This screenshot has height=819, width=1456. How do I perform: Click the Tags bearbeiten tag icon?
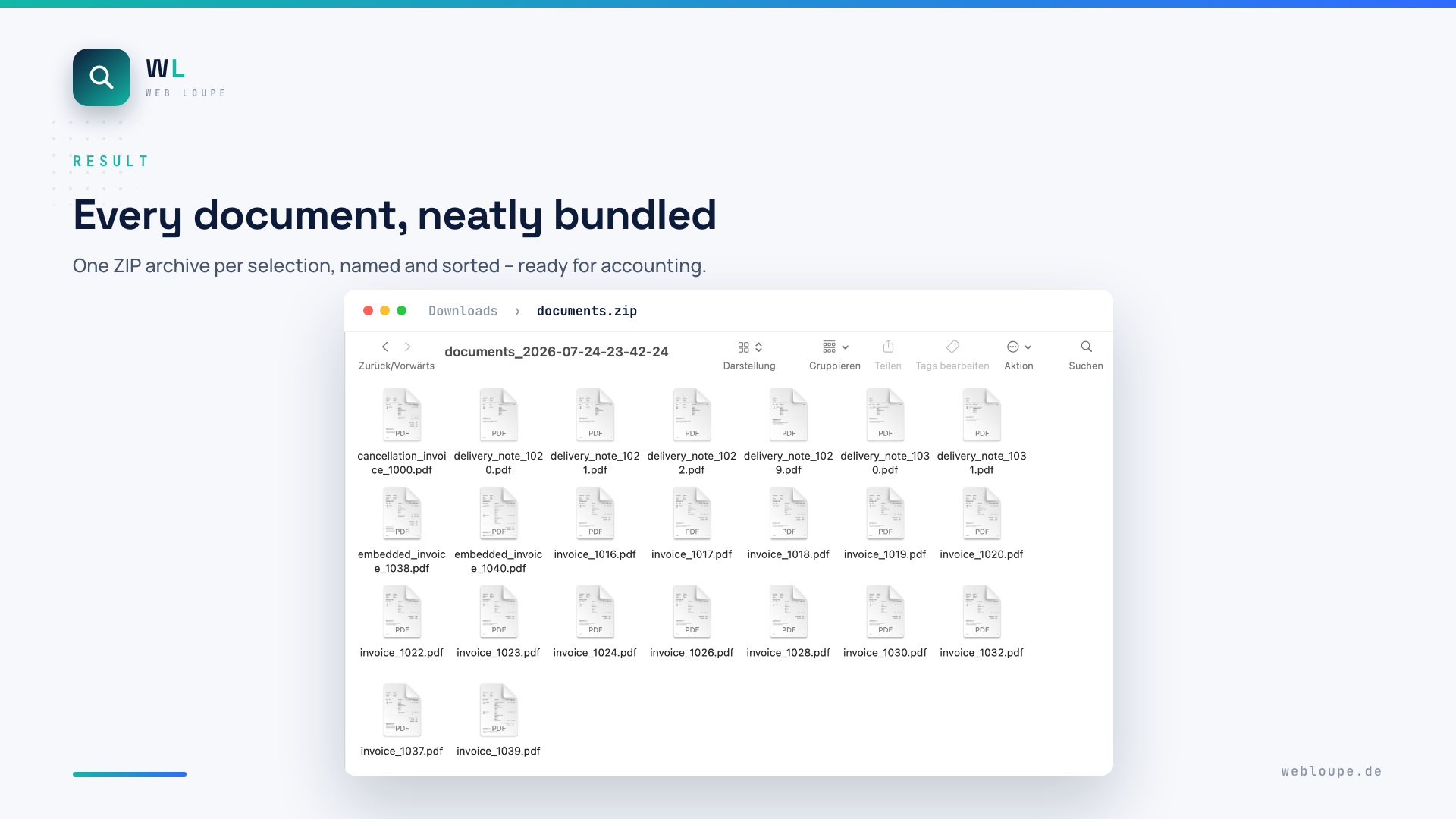(x=952, y=347)
